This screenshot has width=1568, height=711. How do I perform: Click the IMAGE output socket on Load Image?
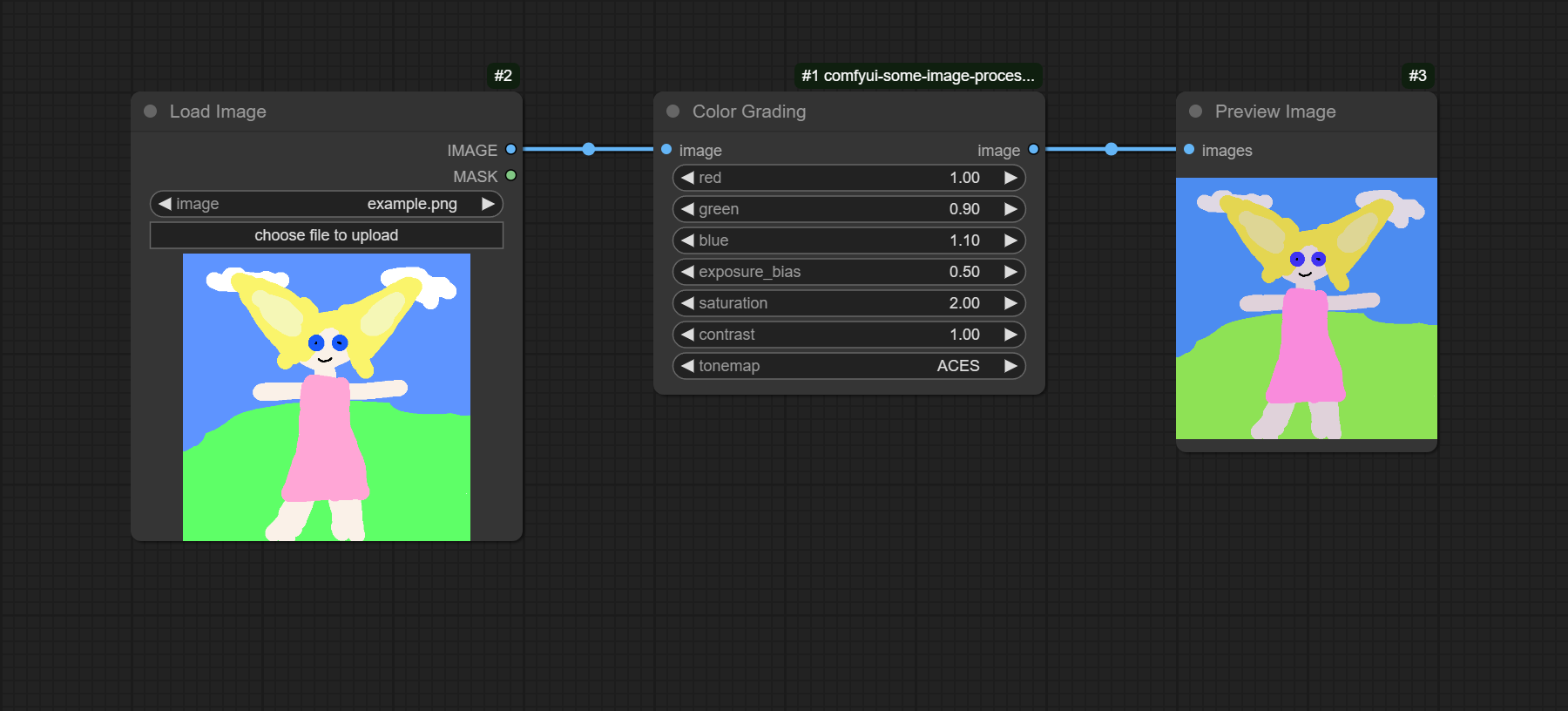coord(511,150)
